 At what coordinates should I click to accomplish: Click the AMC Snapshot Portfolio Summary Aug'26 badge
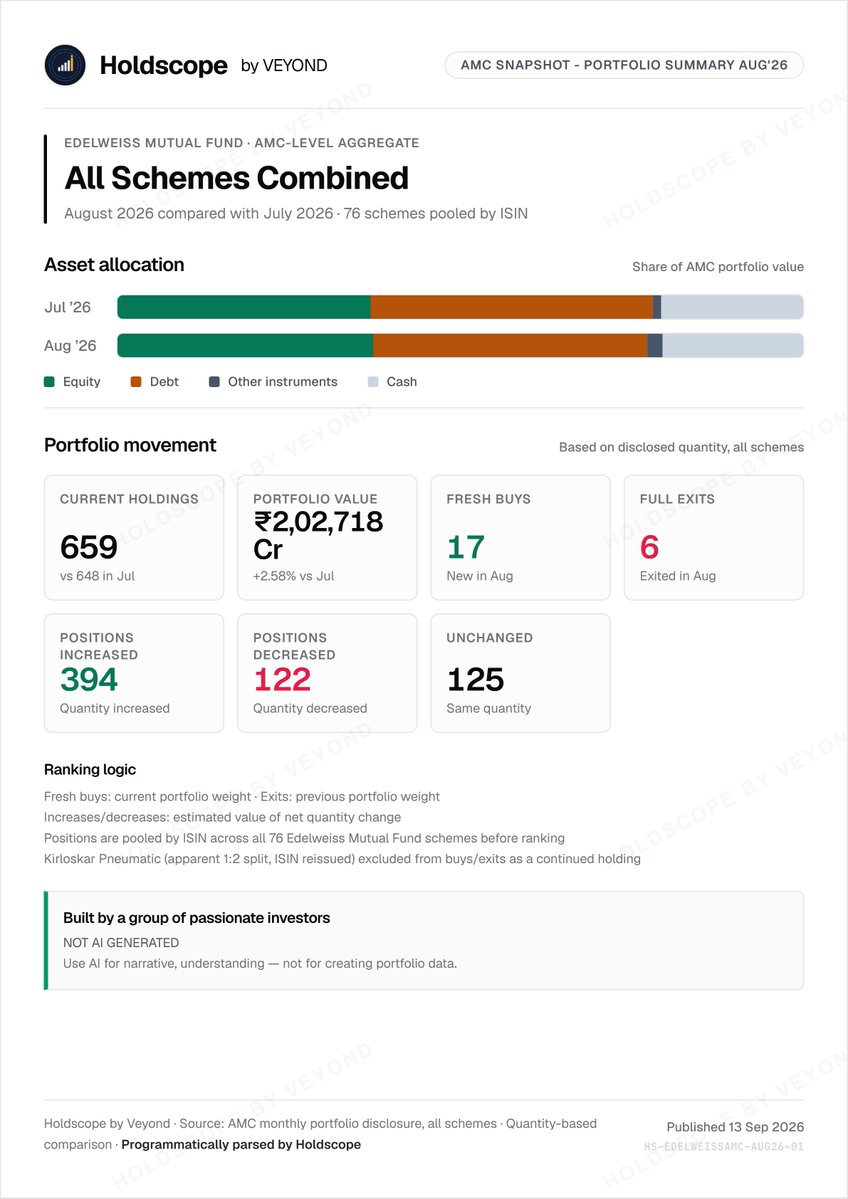[x=624, y=65]
